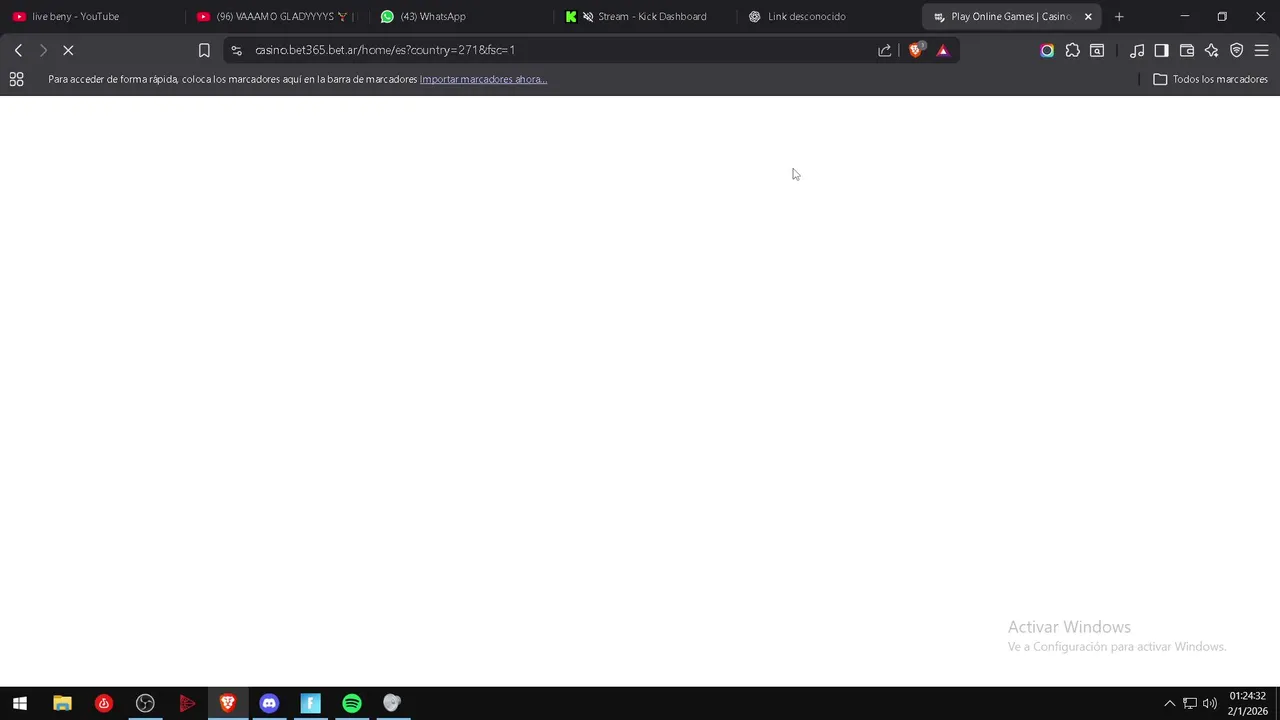
Task: Open the Windows Start menu
Action: [19, 703]
